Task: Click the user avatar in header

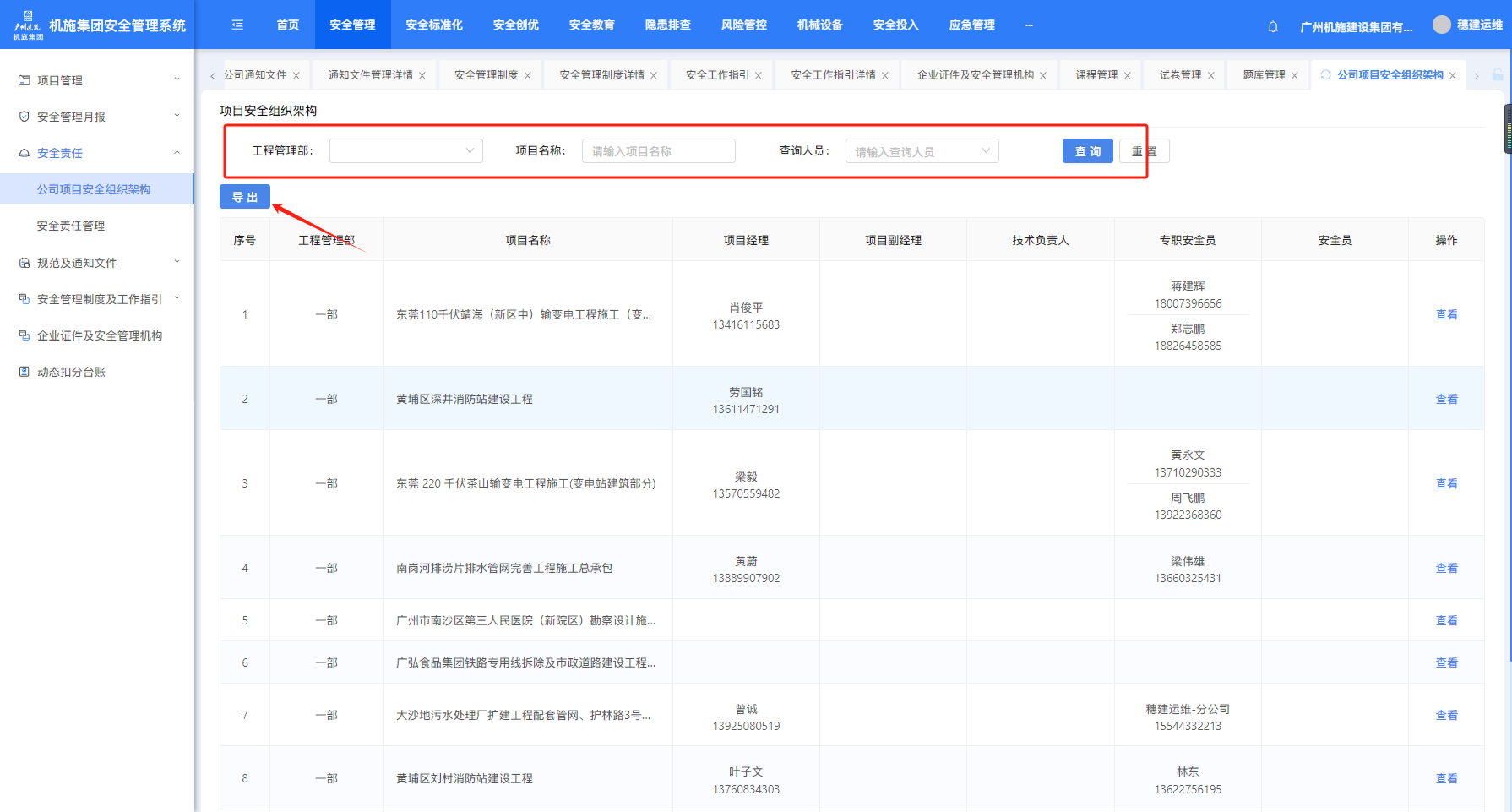Action: [1441, 25]
